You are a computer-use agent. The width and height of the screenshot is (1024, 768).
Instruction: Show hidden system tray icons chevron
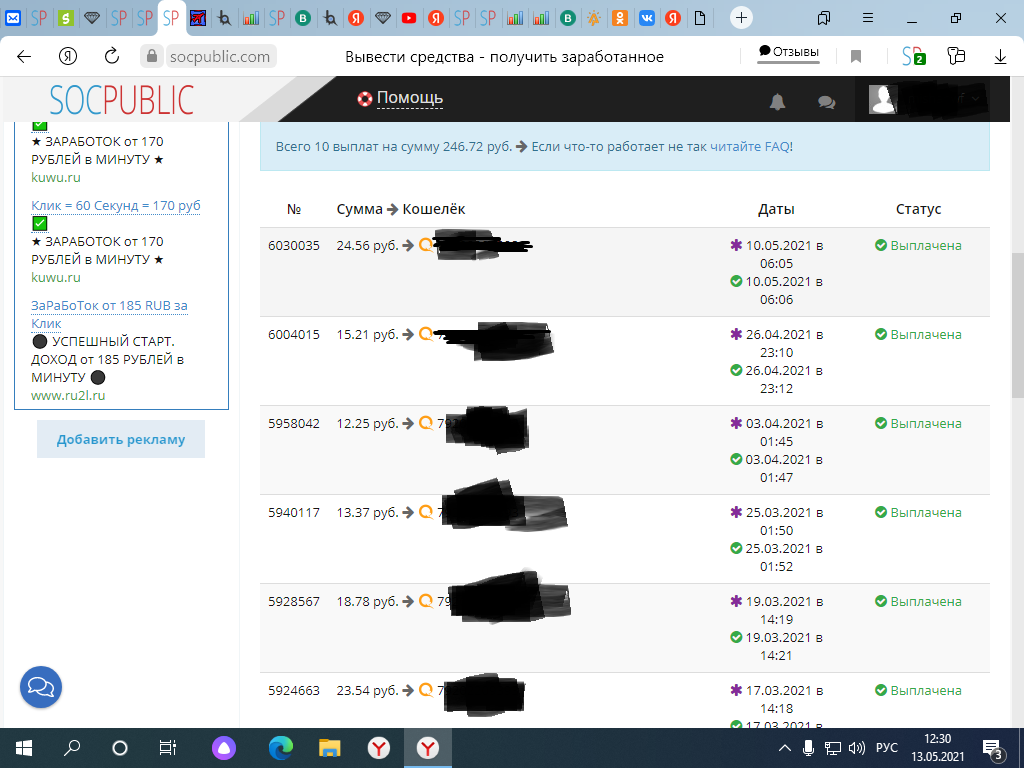click(x=785, y=748)
